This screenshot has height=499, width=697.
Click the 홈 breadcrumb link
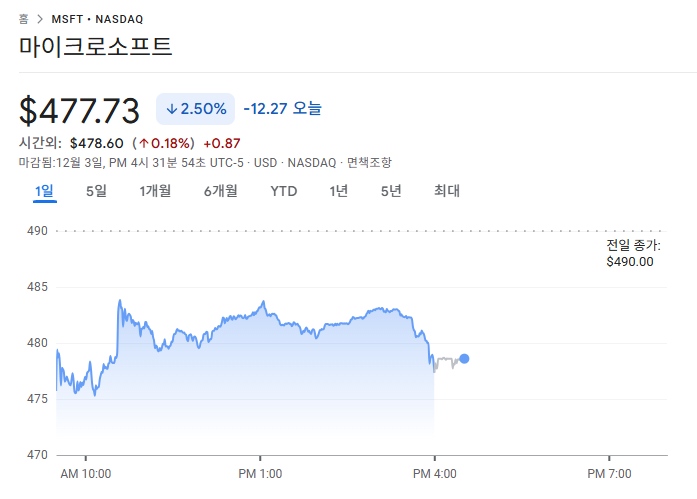[x=24, y=19]
